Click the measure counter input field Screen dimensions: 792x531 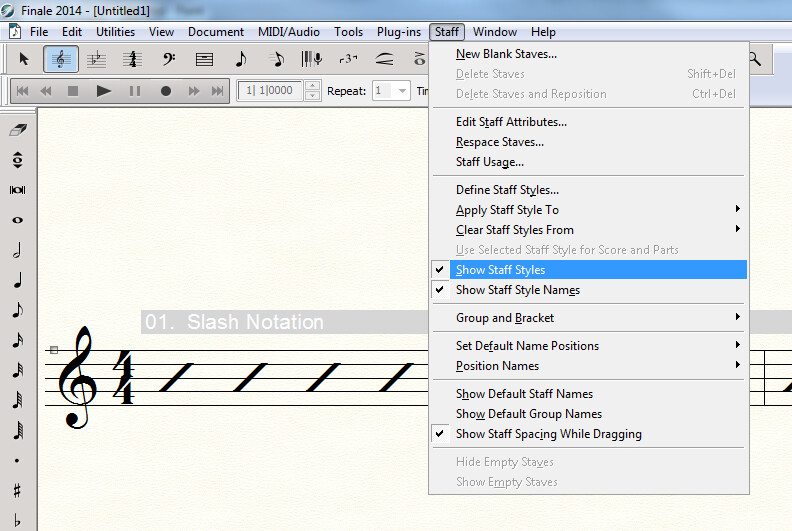click(x=270, y=91)
